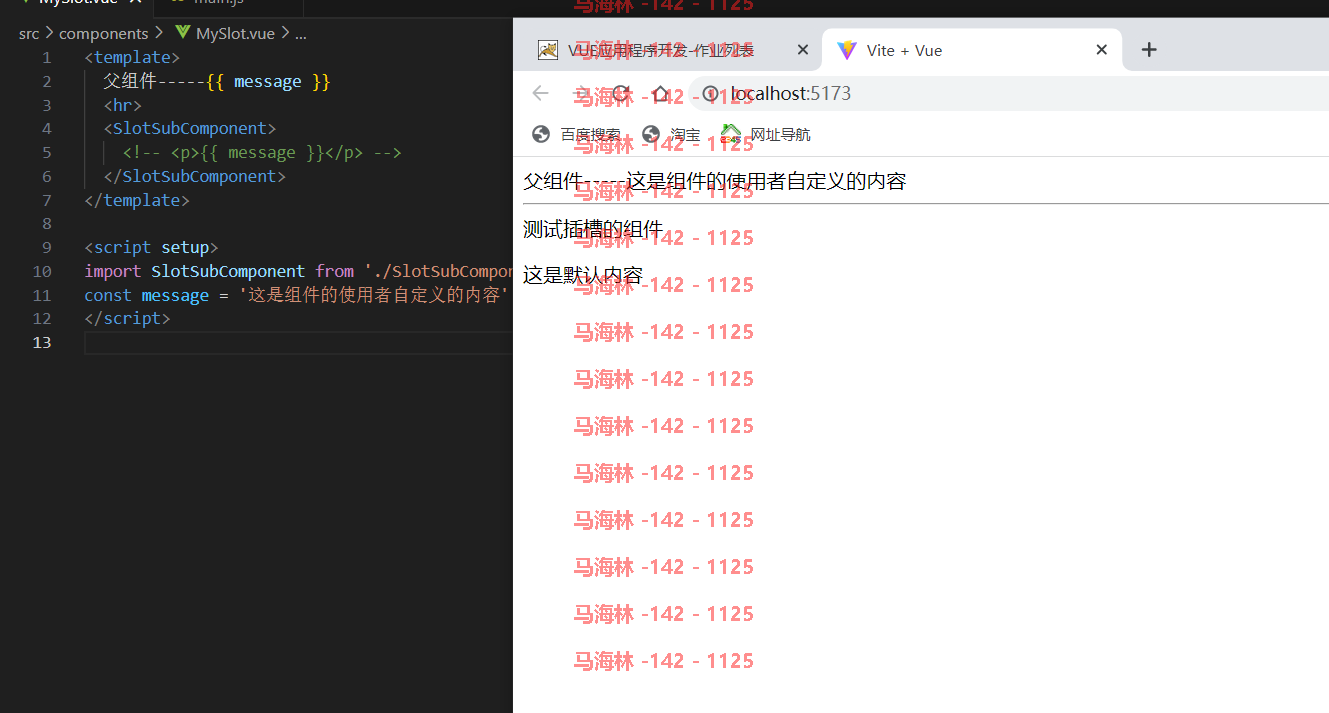1329x713 pixels.
Task: Click line number 1 in gutter
Action: 47,57
